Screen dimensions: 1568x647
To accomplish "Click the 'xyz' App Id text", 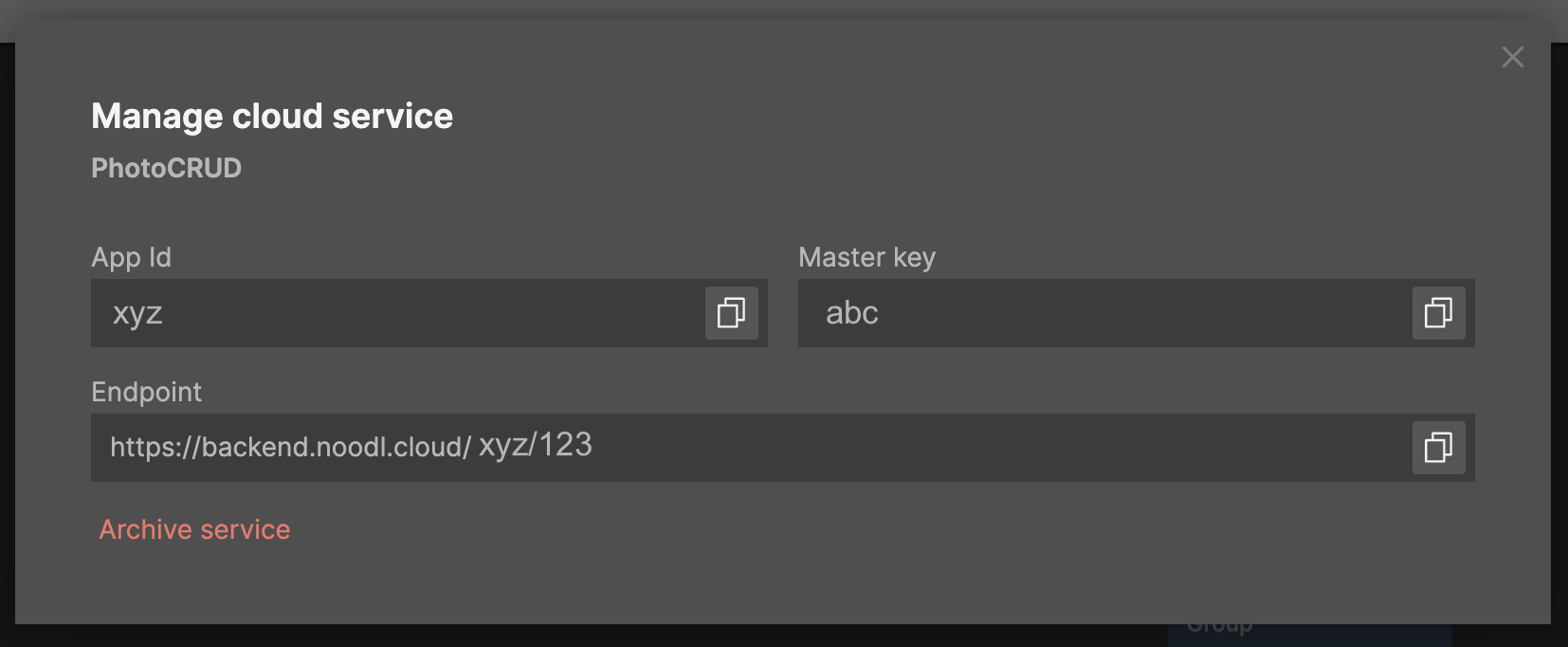I will click(x=137, y=313).
